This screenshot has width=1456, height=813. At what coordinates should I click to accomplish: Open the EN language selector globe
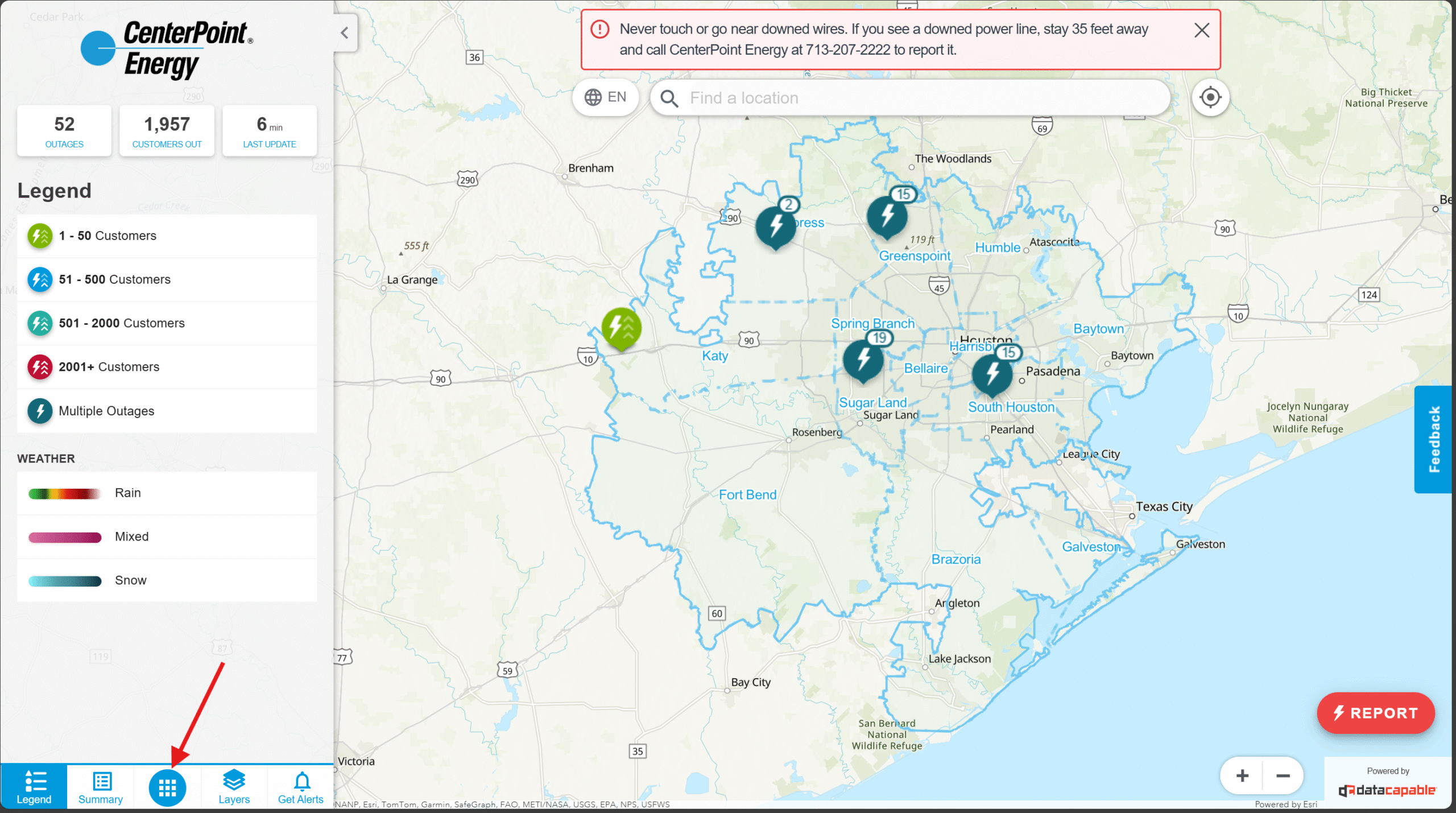(x=605, y=97)
